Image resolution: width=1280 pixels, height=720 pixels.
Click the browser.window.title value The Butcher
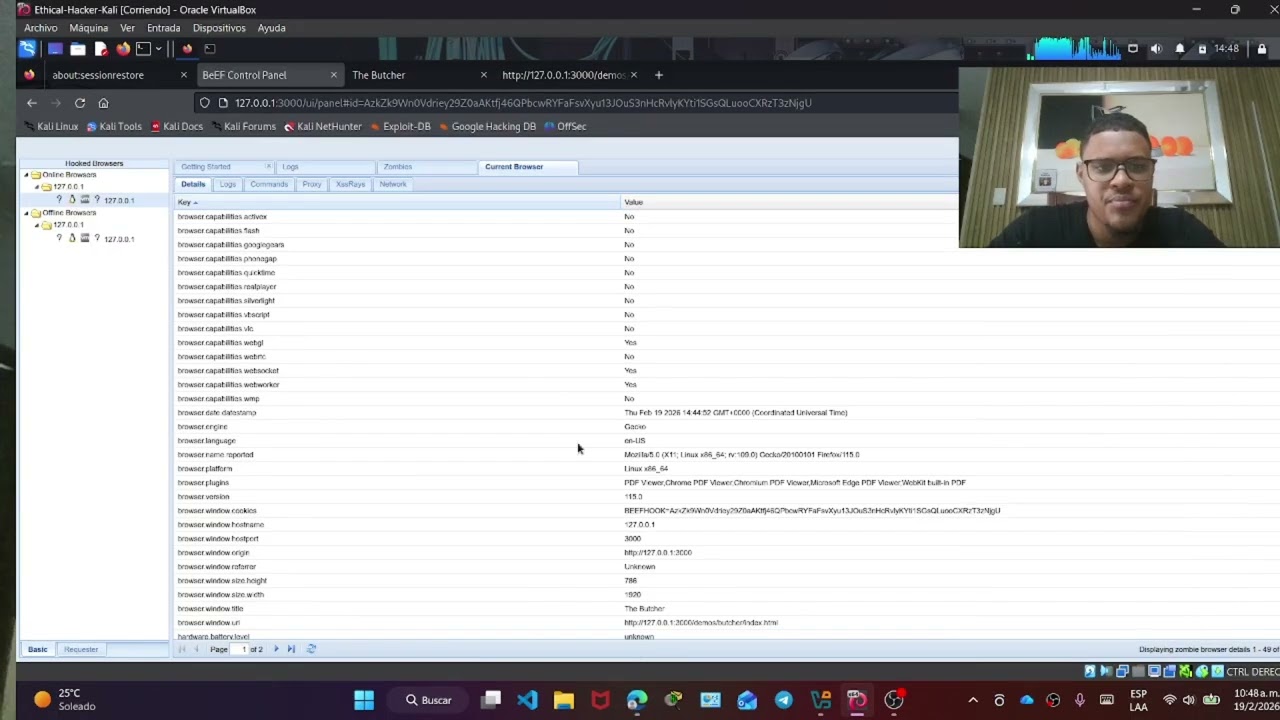[x=644, y=609]
